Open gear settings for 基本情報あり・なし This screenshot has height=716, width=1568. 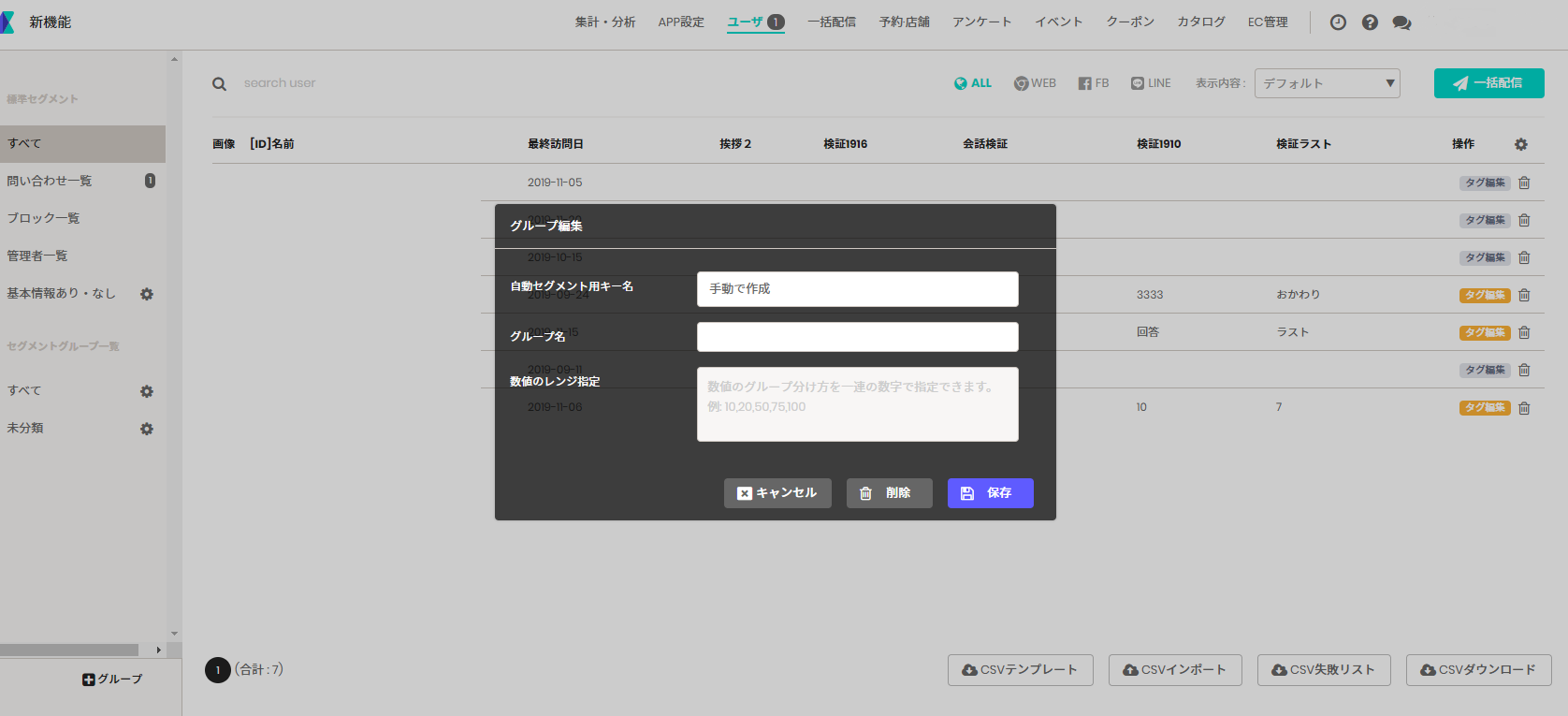pos(147,294)
